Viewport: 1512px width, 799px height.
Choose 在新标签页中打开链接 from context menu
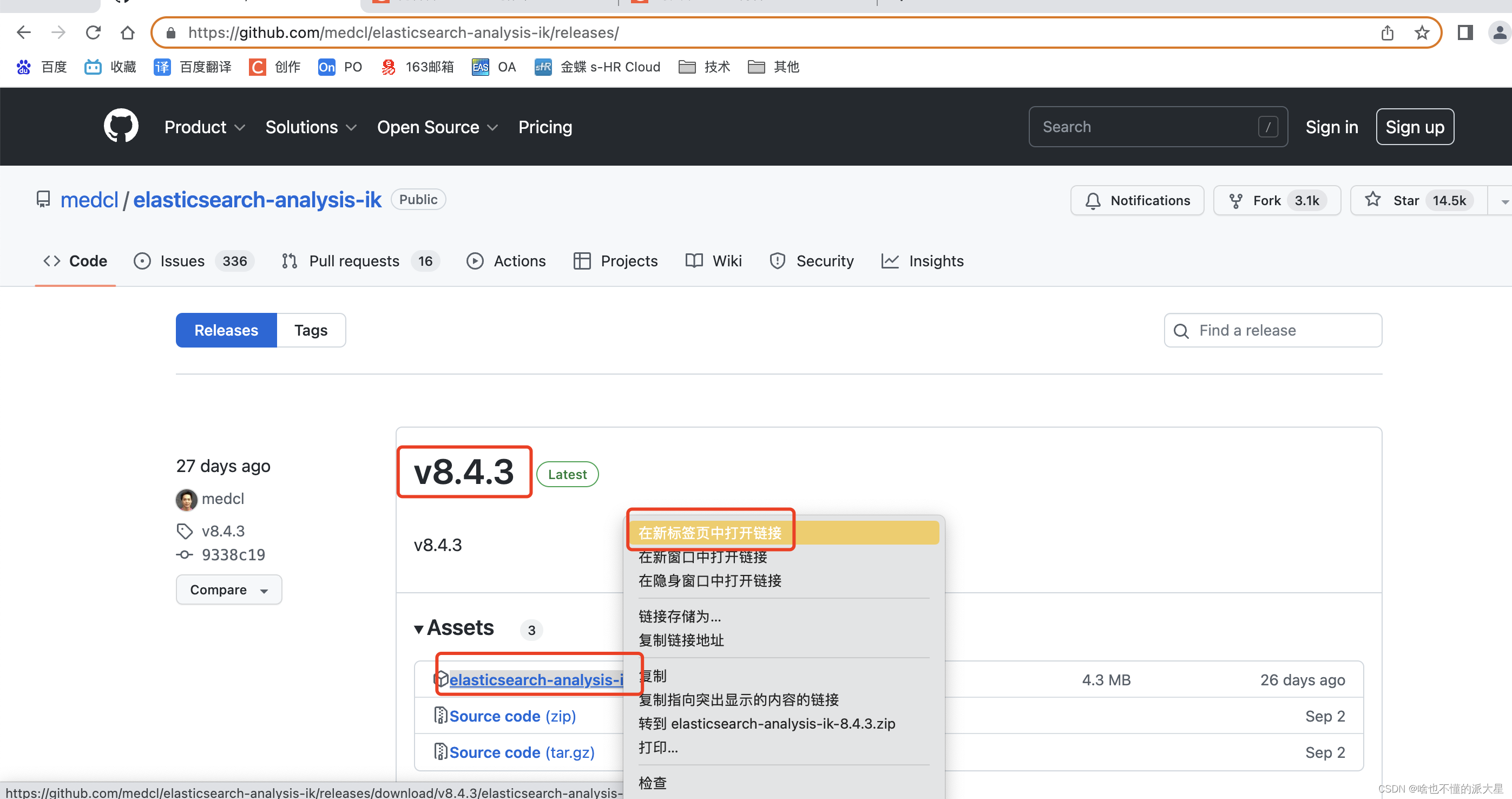[784, 533]
